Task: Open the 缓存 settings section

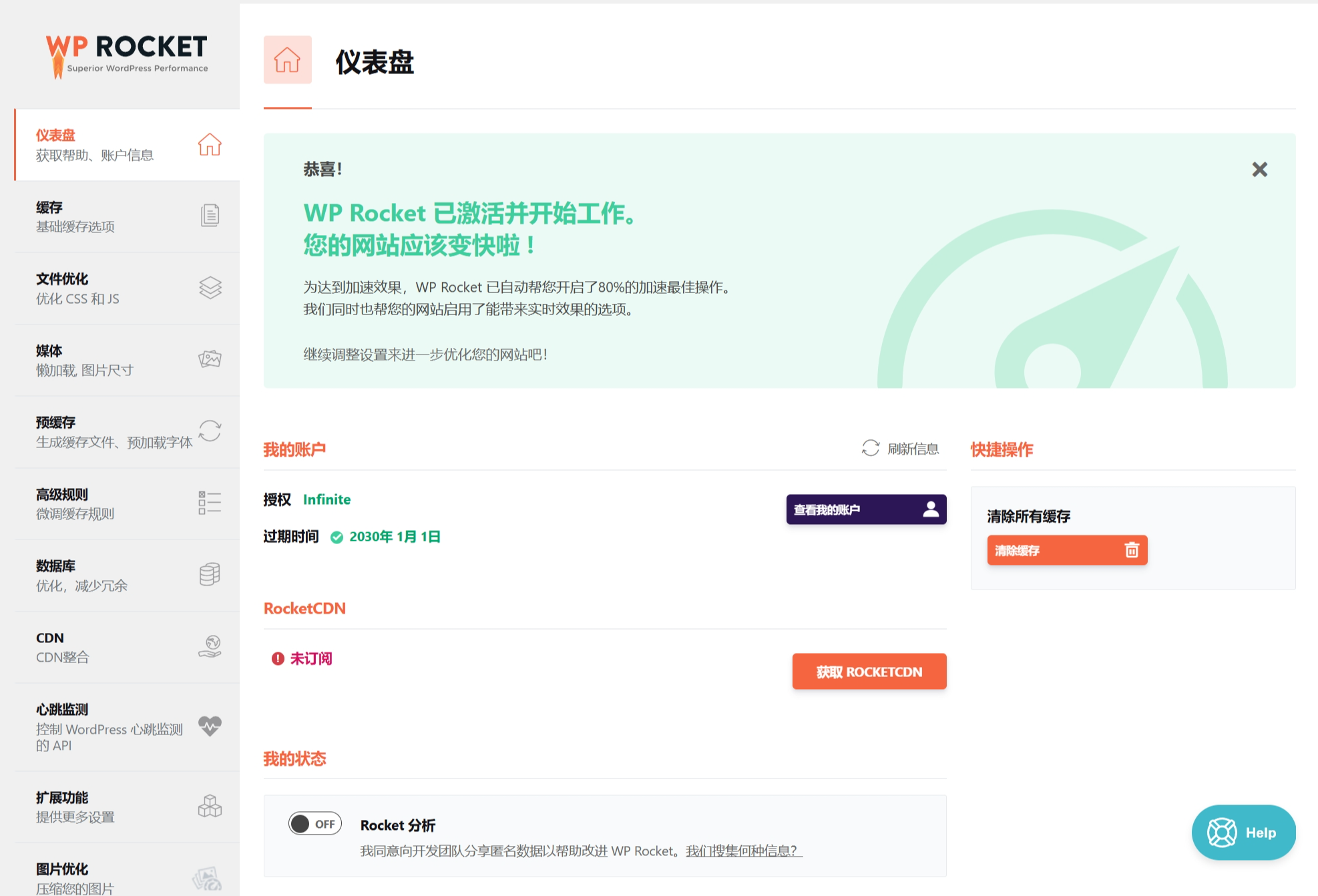Action: pos(127,216)
